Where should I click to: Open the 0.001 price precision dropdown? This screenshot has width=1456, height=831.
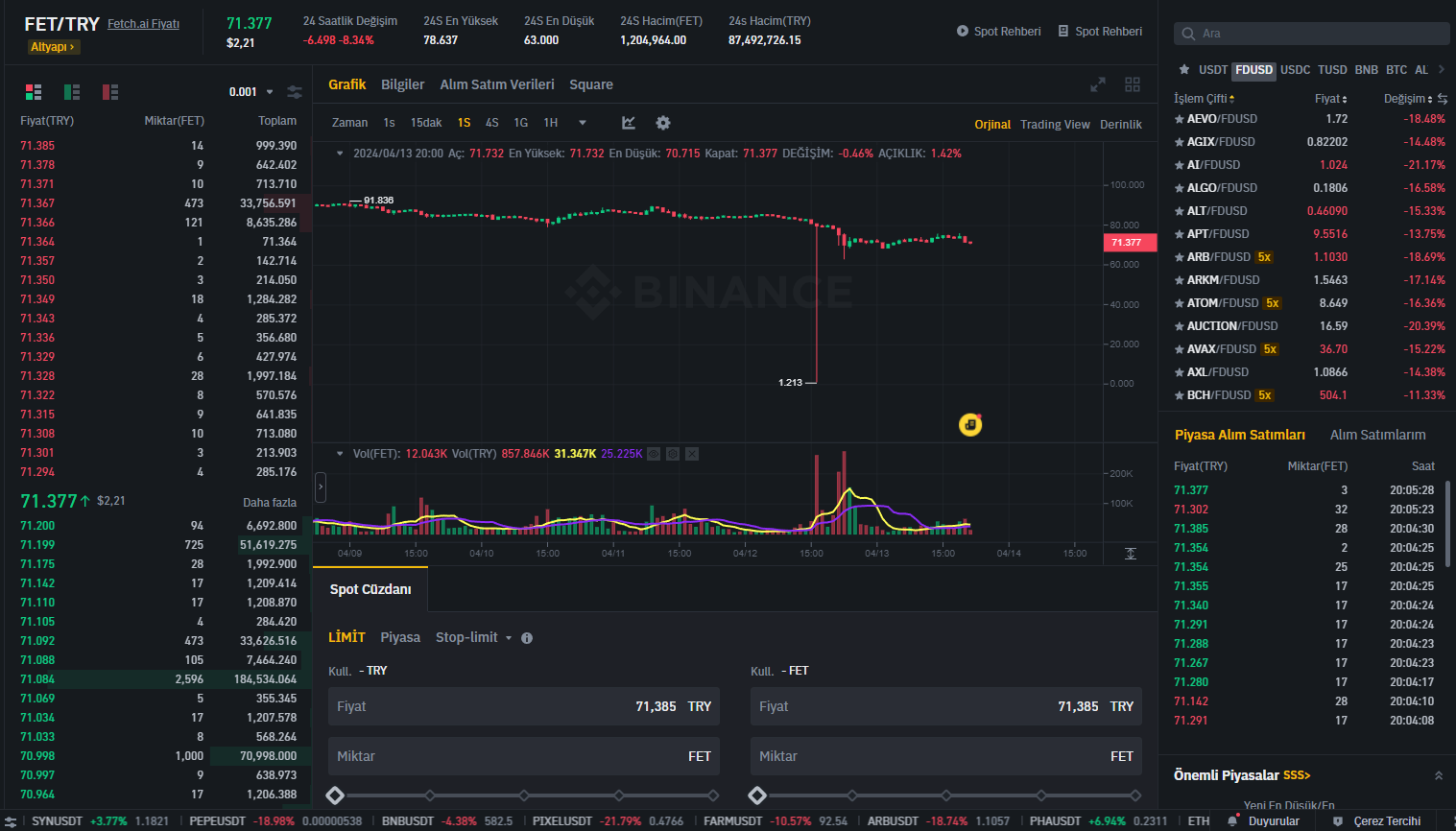pyautogui.click(x=251, y=92)
